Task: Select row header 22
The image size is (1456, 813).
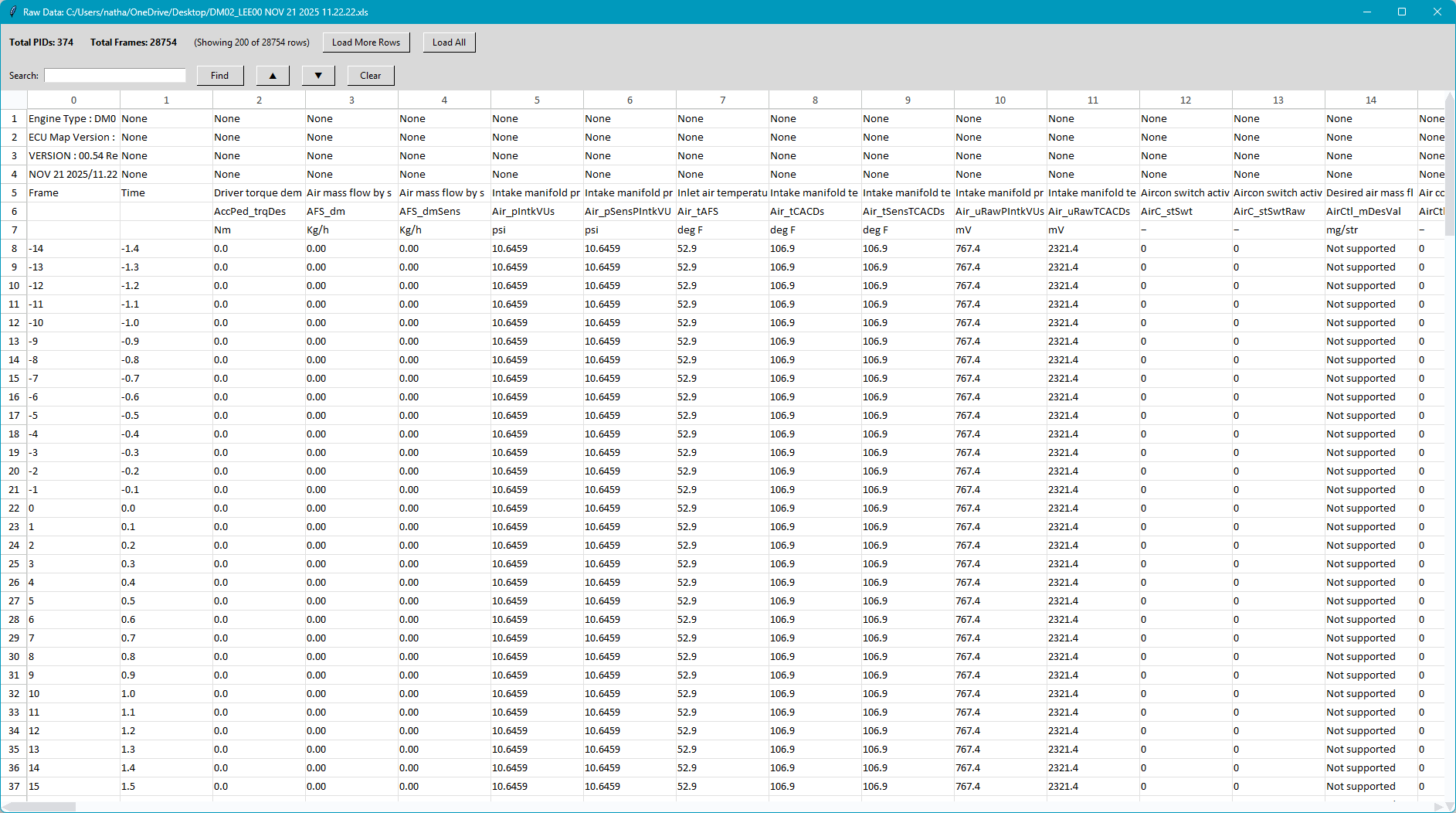Action: (x=14, y=509)
